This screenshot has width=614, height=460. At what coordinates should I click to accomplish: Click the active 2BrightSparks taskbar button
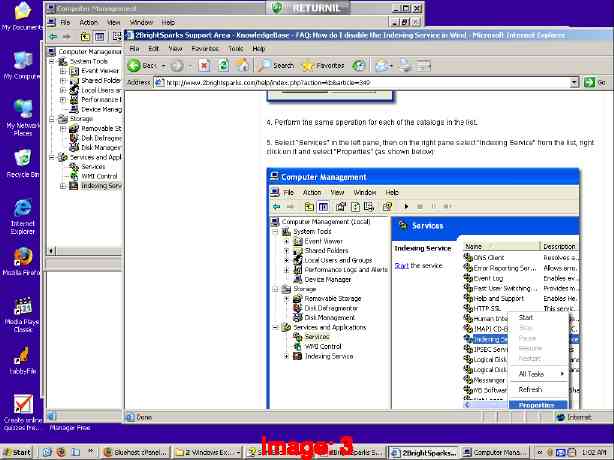424,452
